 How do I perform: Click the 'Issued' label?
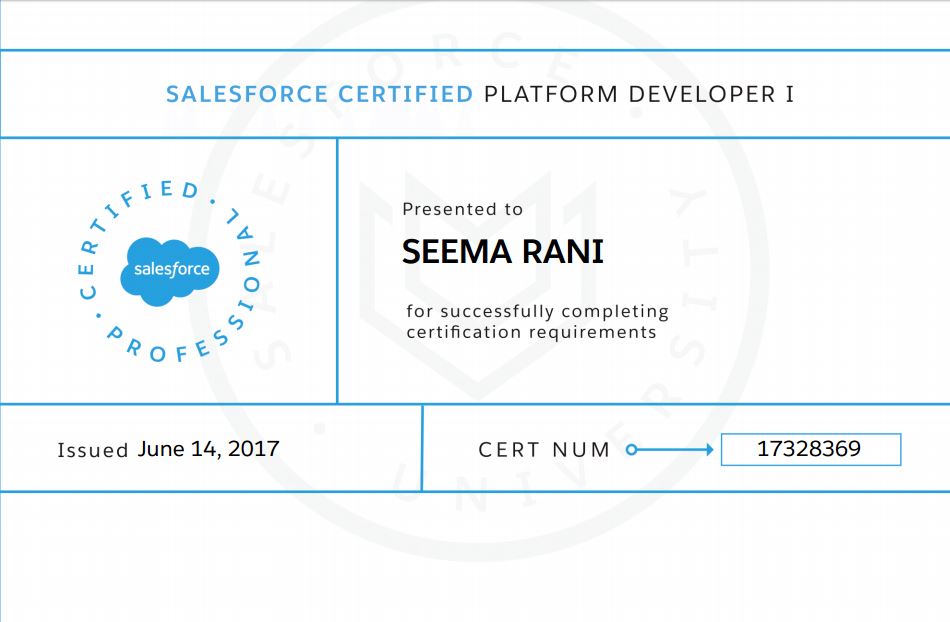tap(92, 450)
